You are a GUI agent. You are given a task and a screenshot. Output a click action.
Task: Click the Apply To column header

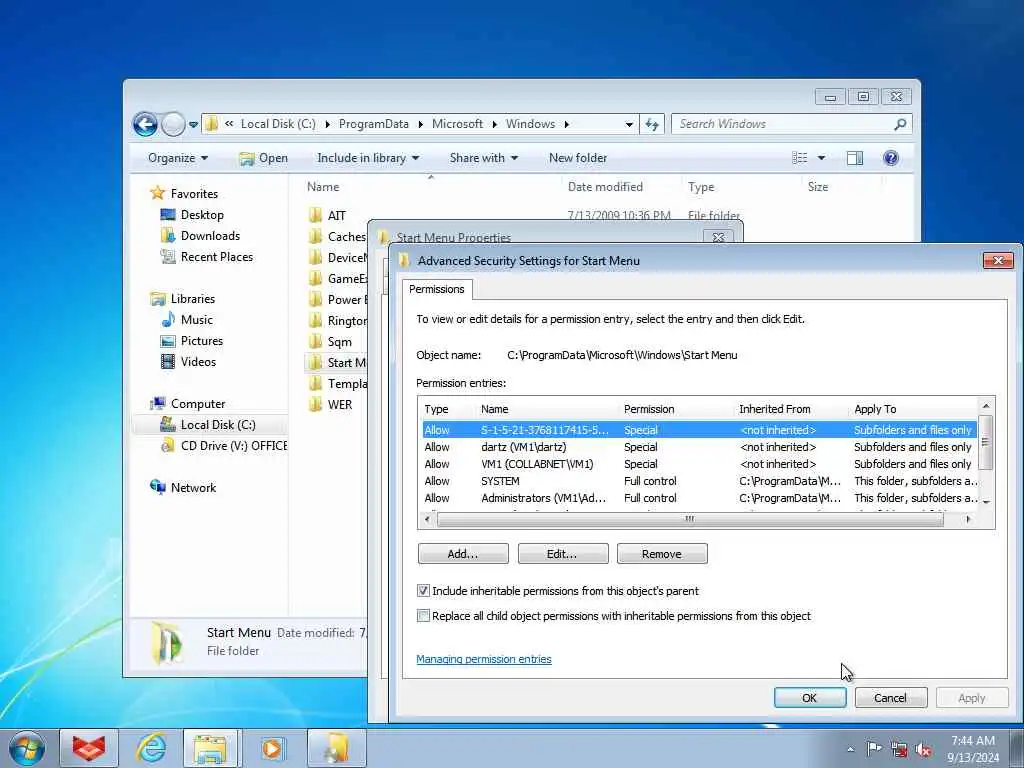click(875, 409)
